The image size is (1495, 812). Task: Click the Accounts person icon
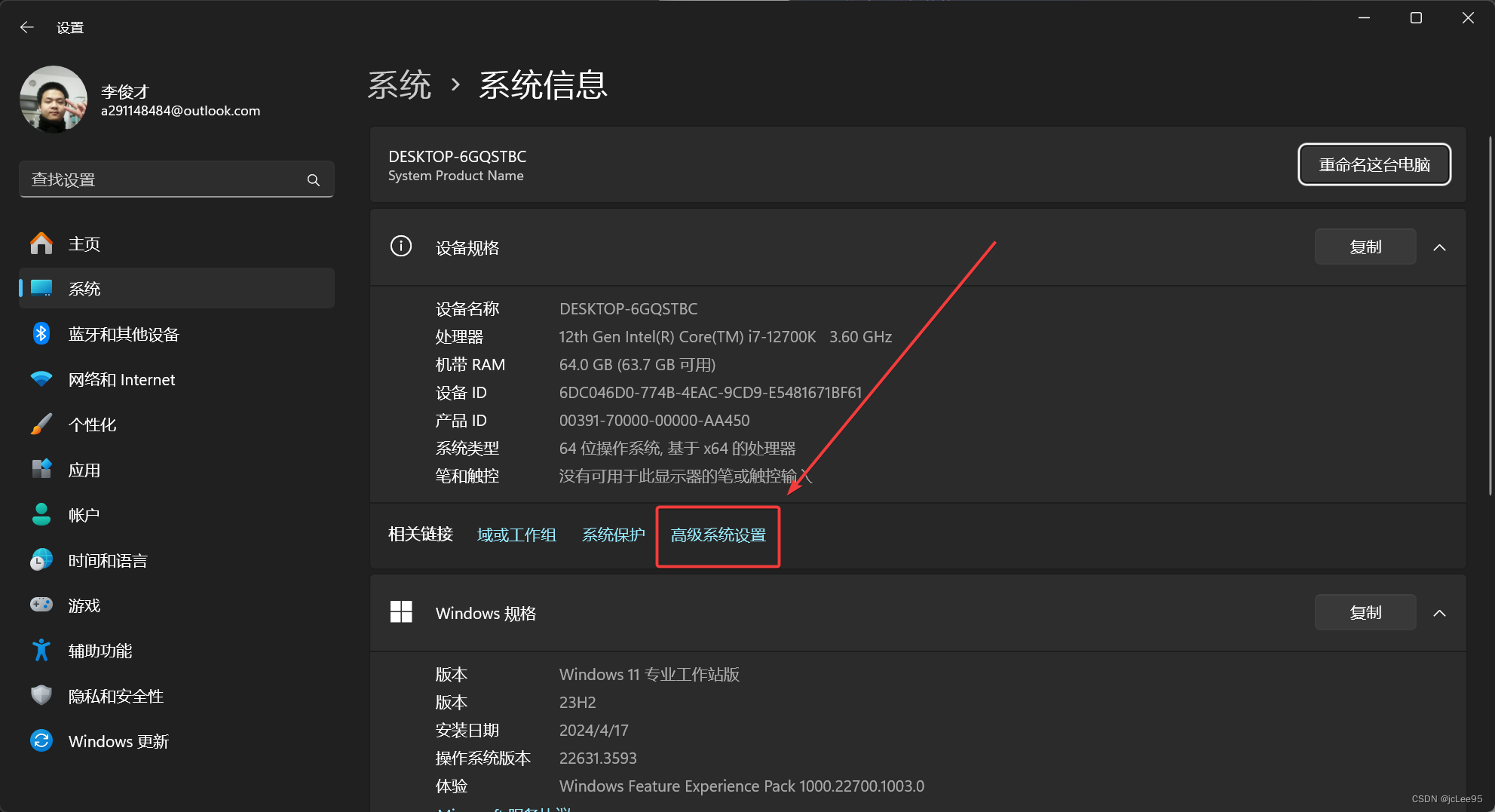coord(41,514)
